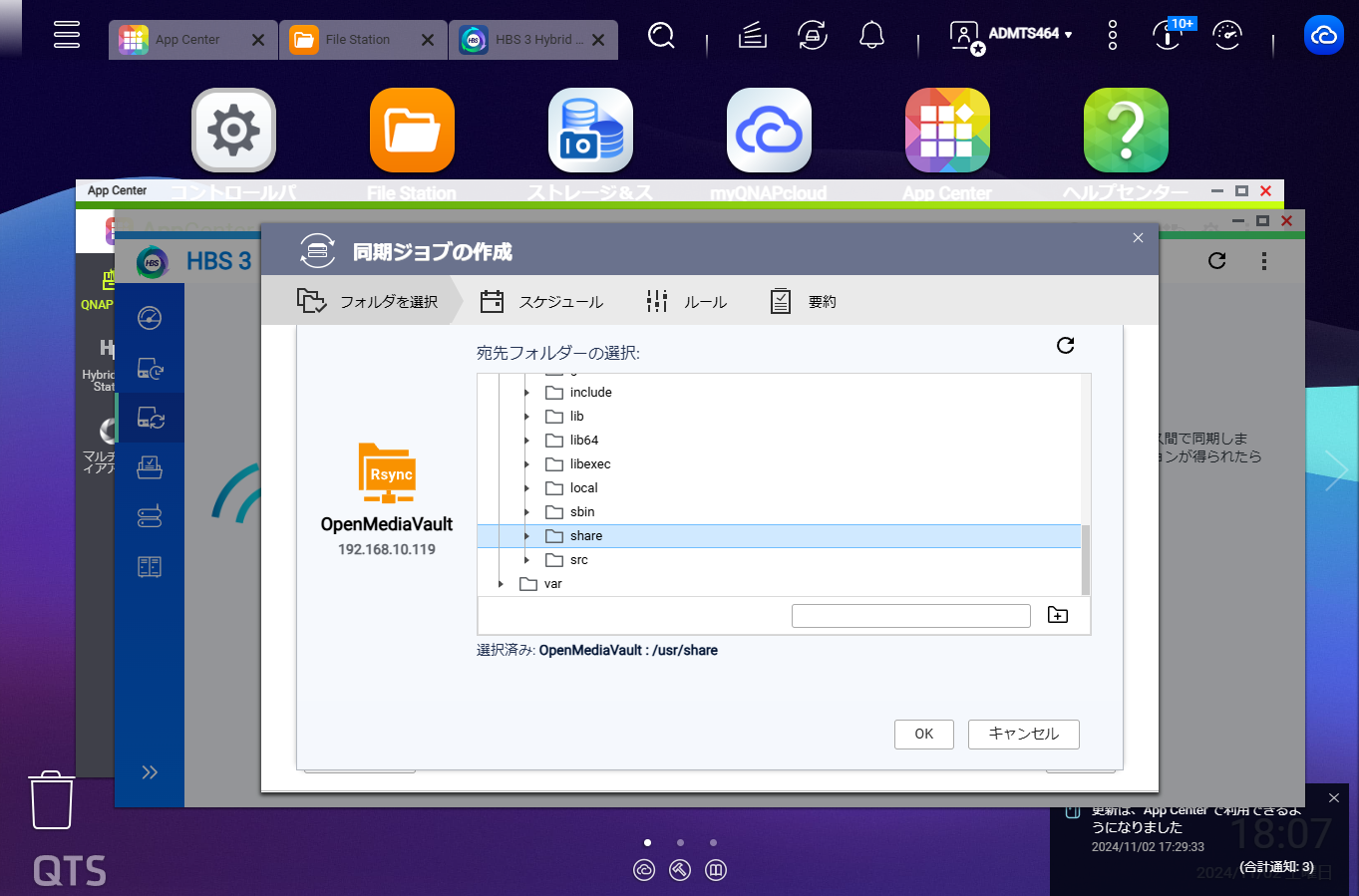Expand the var folder arrow

click(502, 584)
